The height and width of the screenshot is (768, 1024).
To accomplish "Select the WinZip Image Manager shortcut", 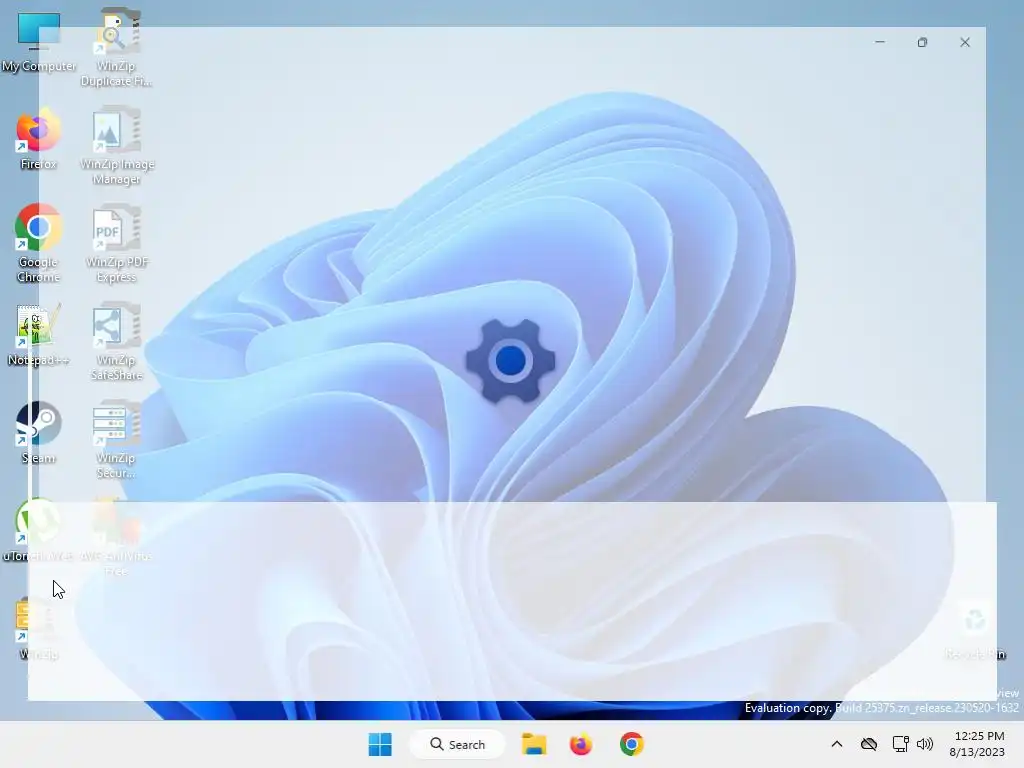I will click(x=116, y=145).
